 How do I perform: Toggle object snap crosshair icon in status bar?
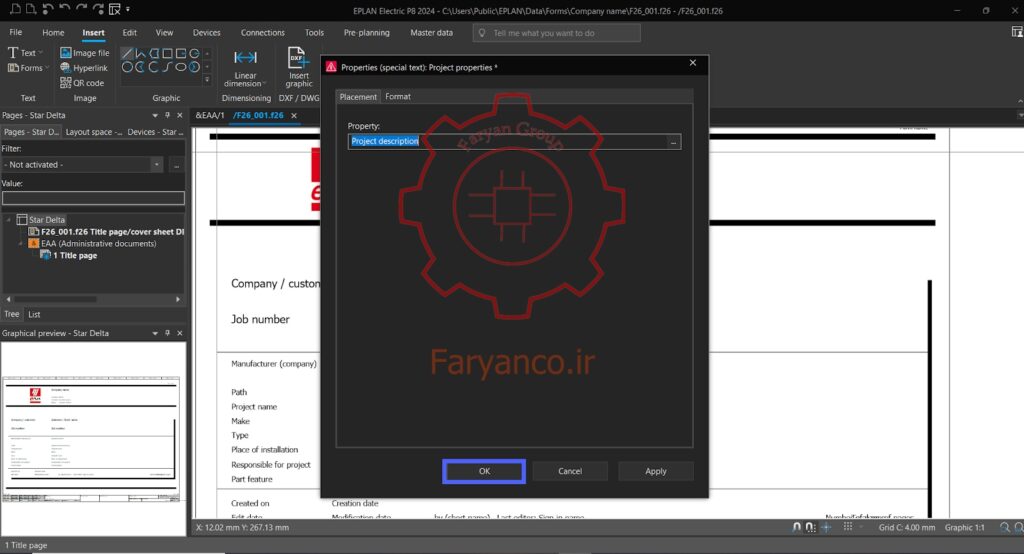[827, 527]
